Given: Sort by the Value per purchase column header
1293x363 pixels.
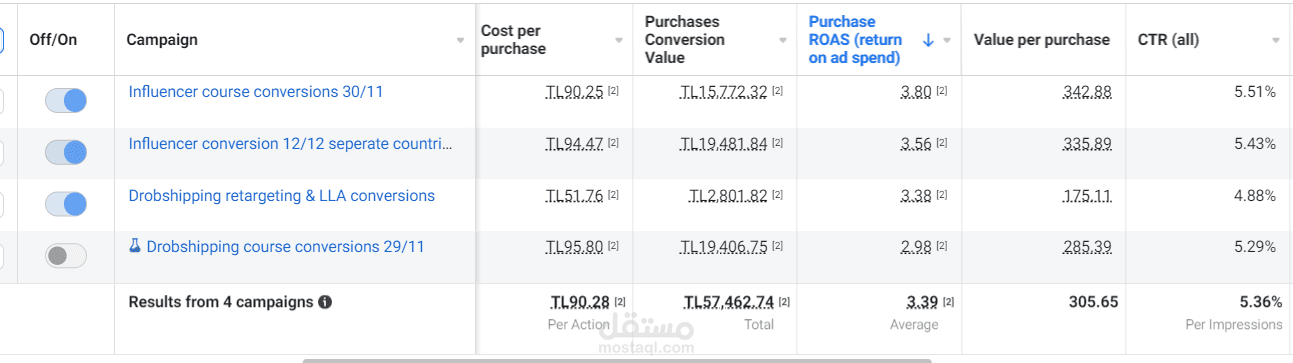Looking at the screenshot, I should point(1041,40).
